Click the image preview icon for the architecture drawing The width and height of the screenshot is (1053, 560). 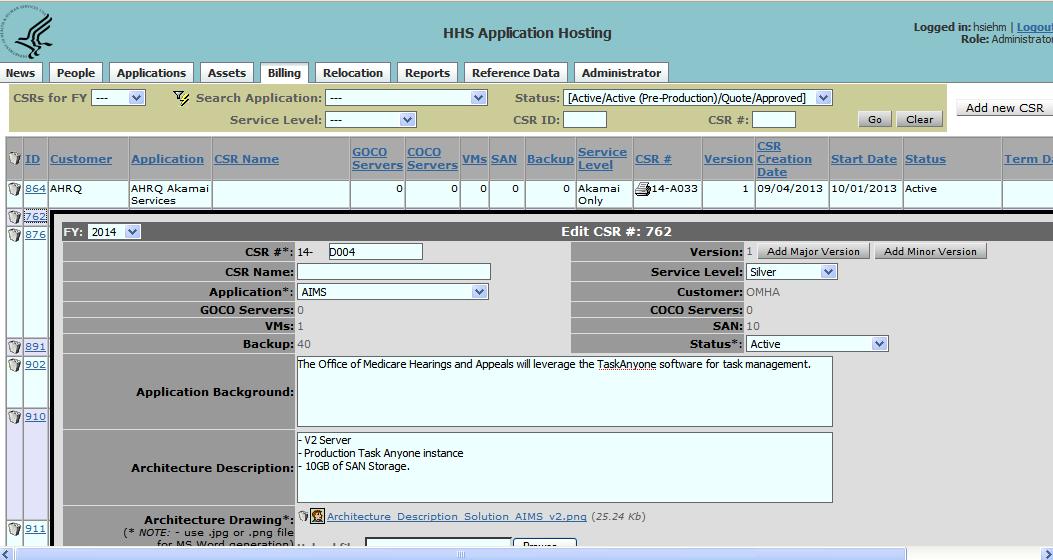[x=318, y=516]
